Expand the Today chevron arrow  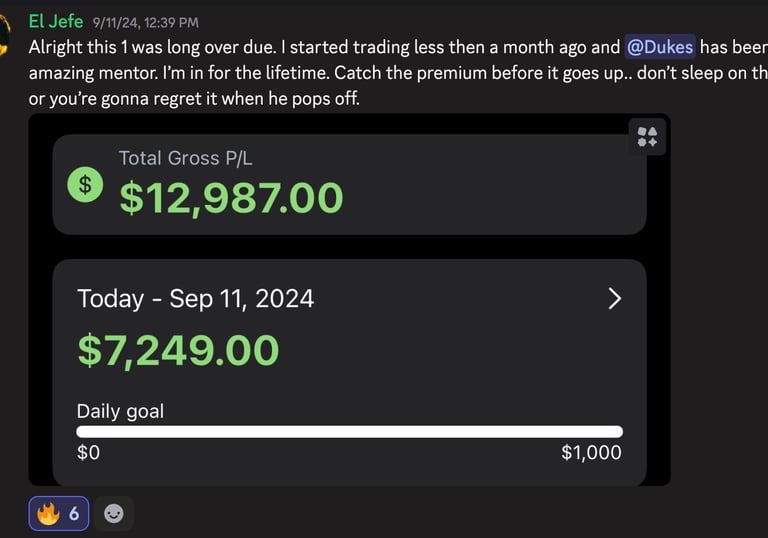coord(615,298)
